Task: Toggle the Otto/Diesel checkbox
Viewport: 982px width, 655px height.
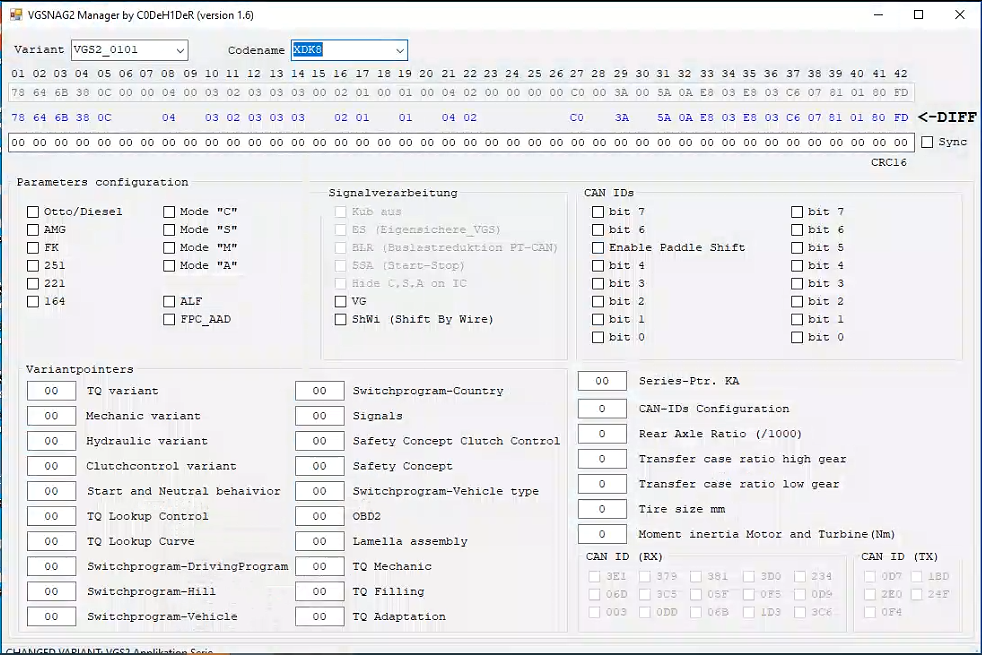Action: 34,212
